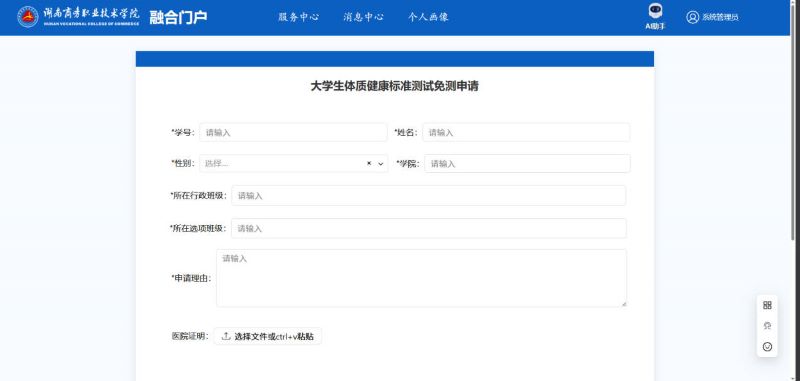This screenshot has width=800, height=381.
Task: Click the 所在行政班级 input field
Action: click(429, 196)
